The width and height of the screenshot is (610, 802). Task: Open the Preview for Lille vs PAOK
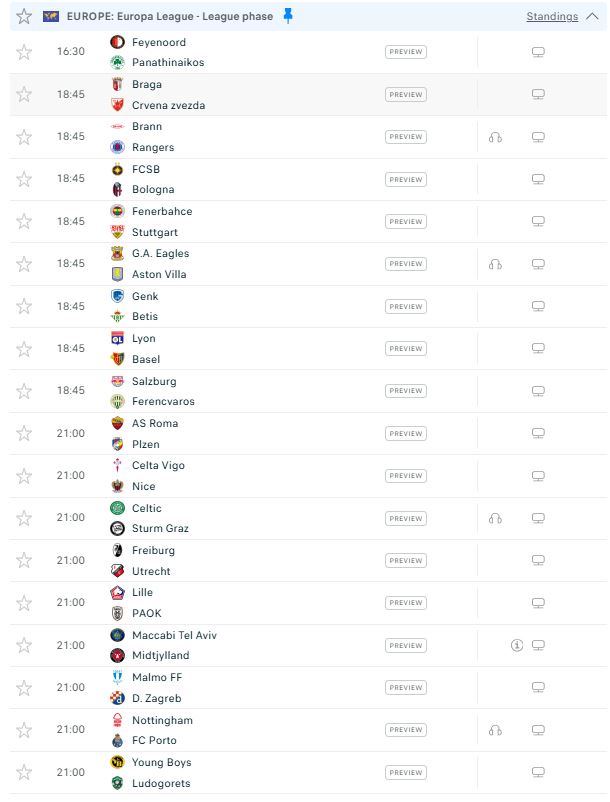tap(405, 603)
